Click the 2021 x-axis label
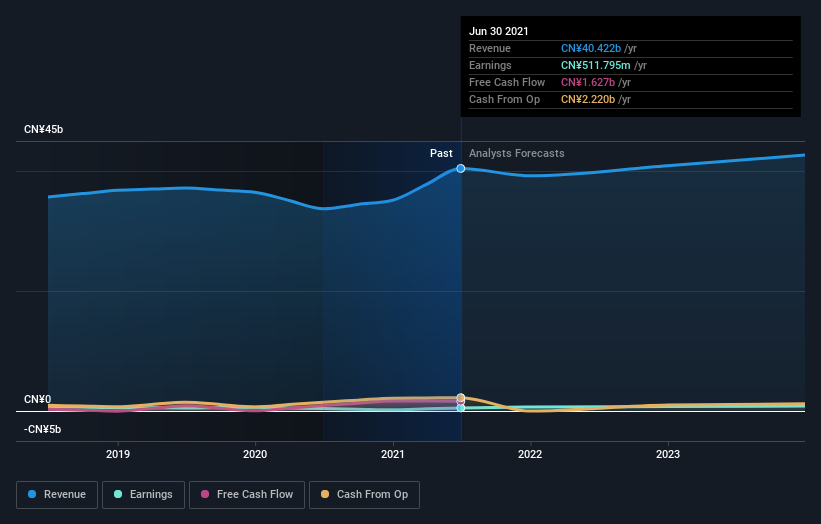Viewport: 821px width, 524px height. [x=393, y=454]
